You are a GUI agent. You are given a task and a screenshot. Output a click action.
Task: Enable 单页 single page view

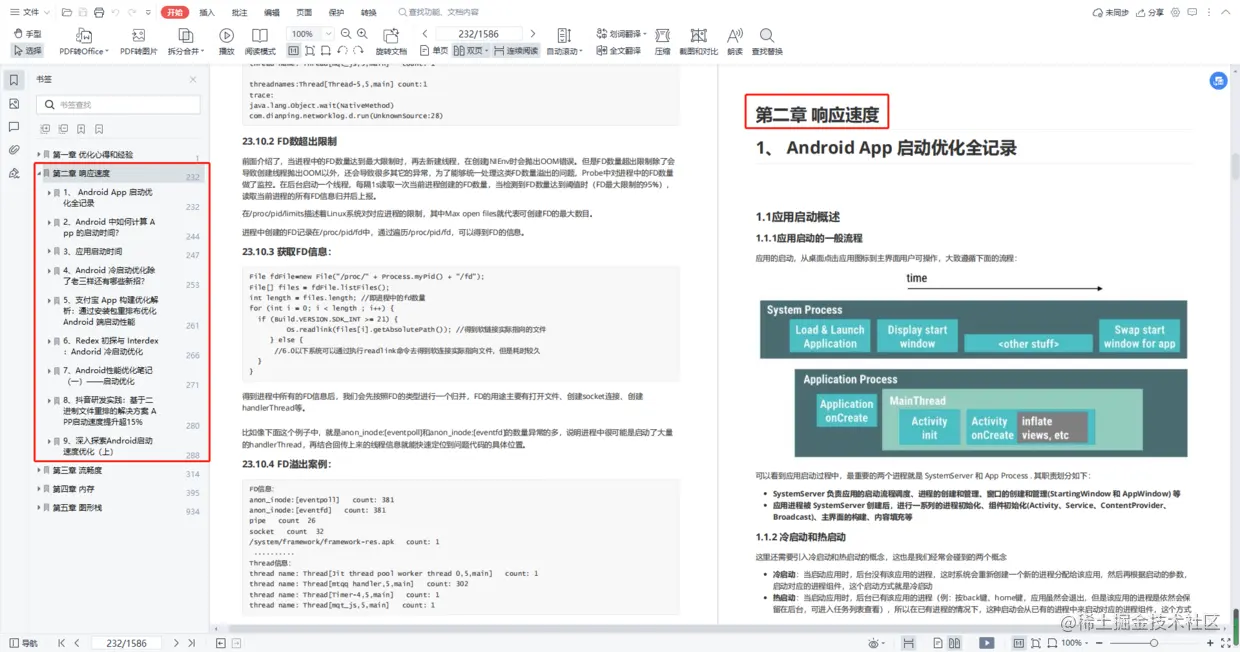pyautogui.click(x=435, y=50)
